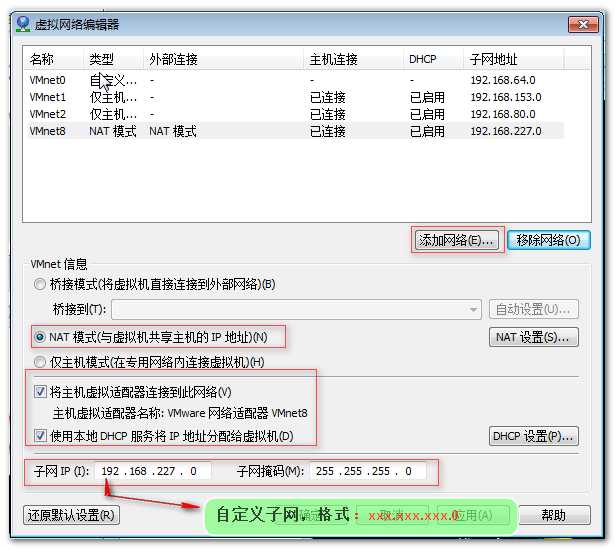The height and width of the screenshot is (549, 615).
Task: Select the VMnet1 network row
Action: tap(295, 97)
